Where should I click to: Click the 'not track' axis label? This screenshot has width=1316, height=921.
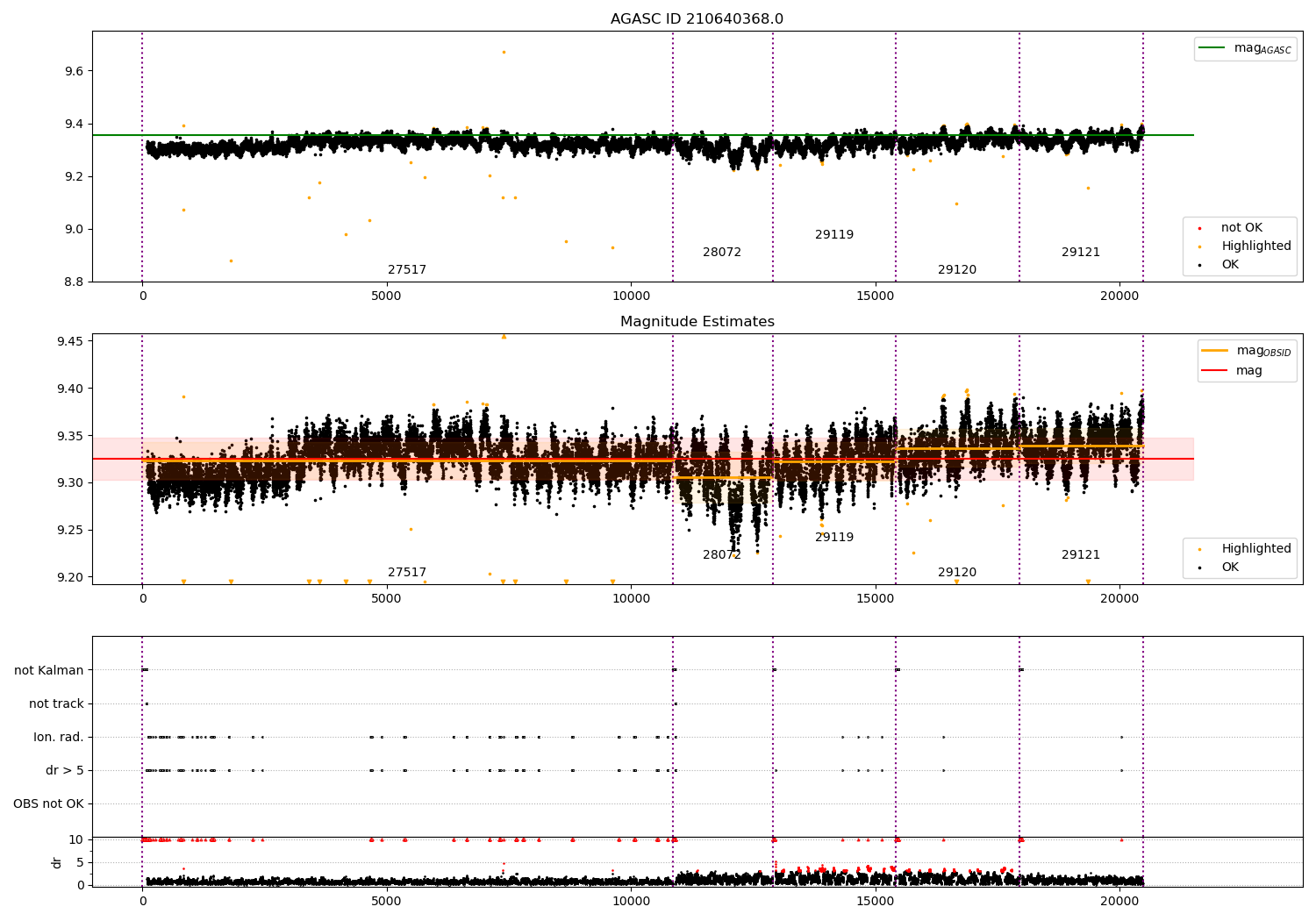click(56, 704)
